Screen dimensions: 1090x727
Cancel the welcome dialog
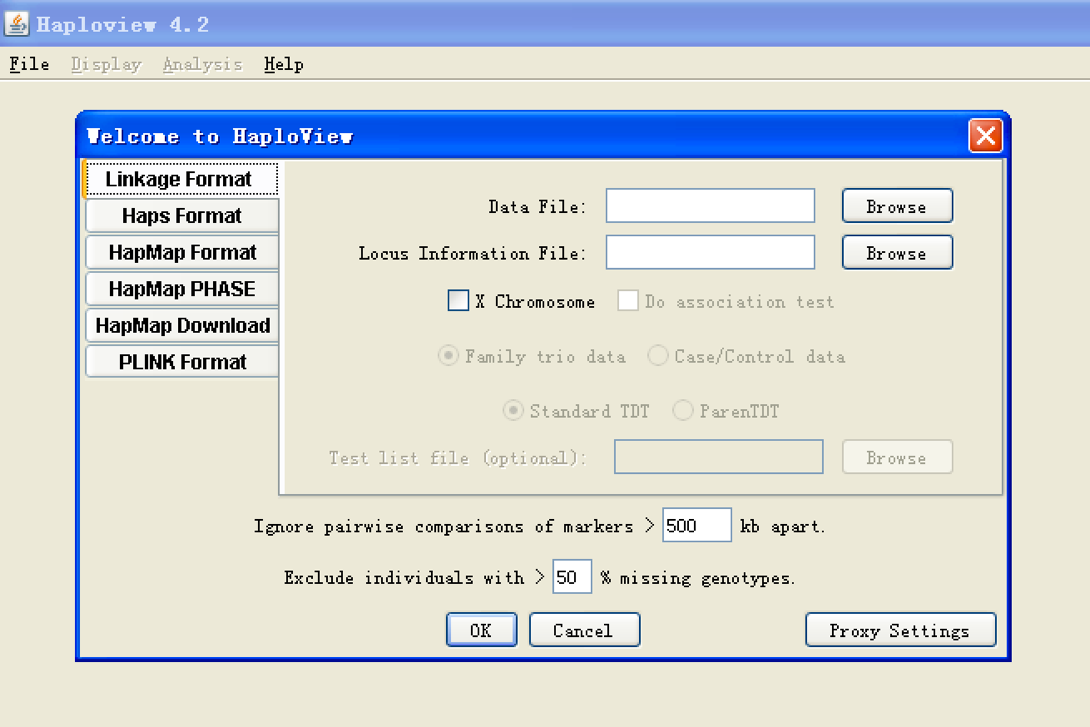tap(584, 630)
